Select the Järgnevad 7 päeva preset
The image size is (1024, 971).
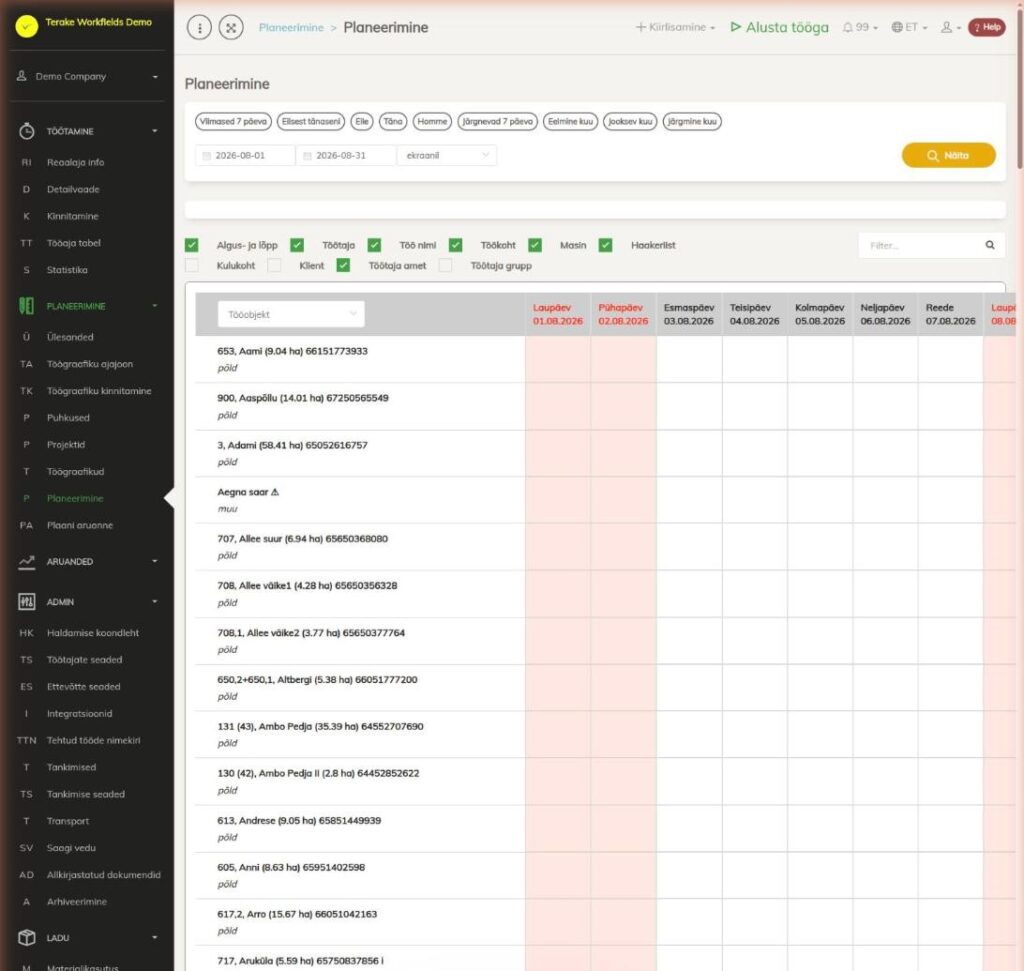point(498,121)
